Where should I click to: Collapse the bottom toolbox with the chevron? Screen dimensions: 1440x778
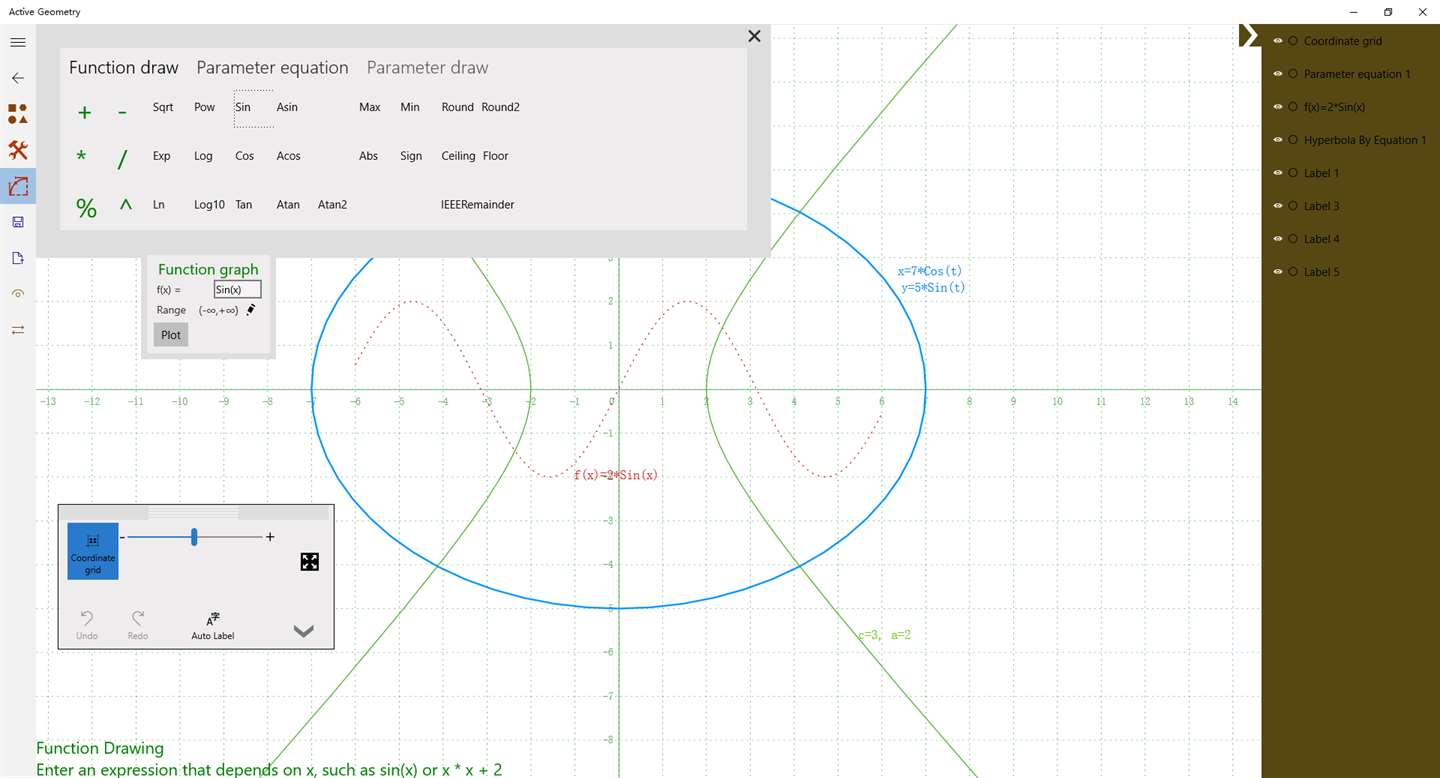[x=304, y=631]
